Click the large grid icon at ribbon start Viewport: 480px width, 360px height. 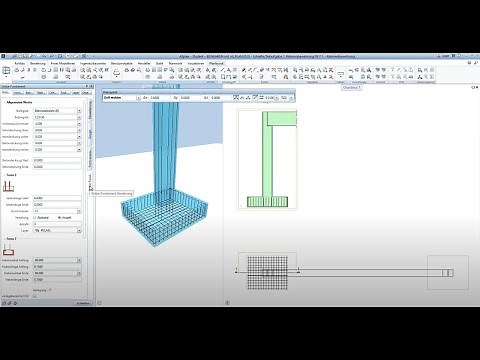6,70
